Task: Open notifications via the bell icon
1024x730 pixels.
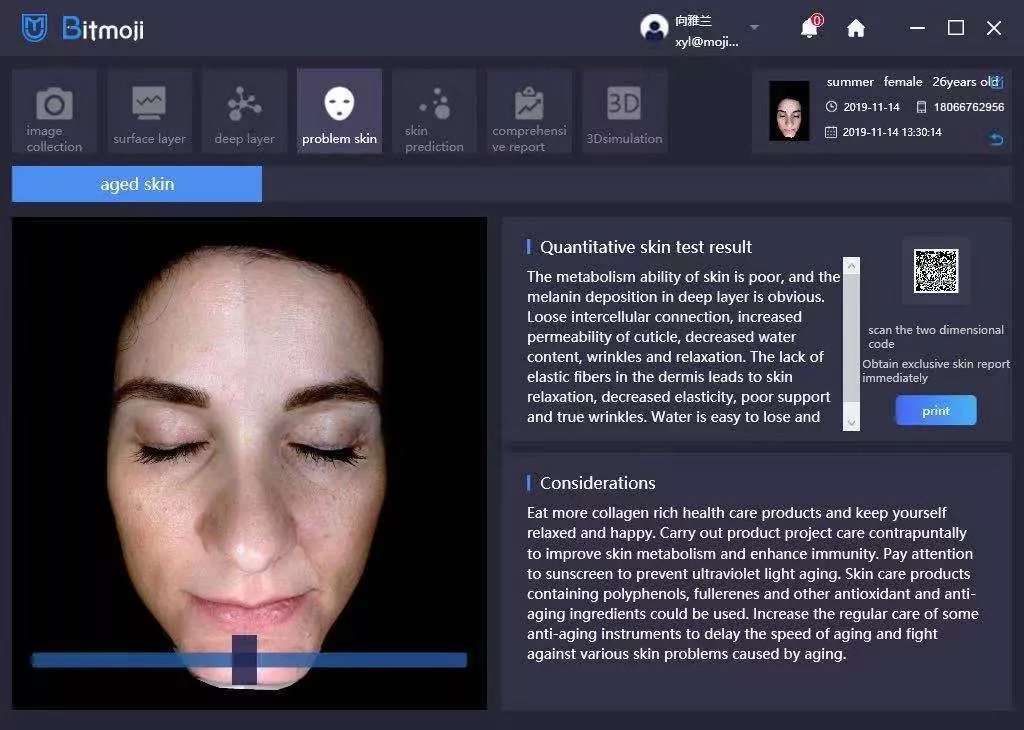Action: (x=808, y=28)
